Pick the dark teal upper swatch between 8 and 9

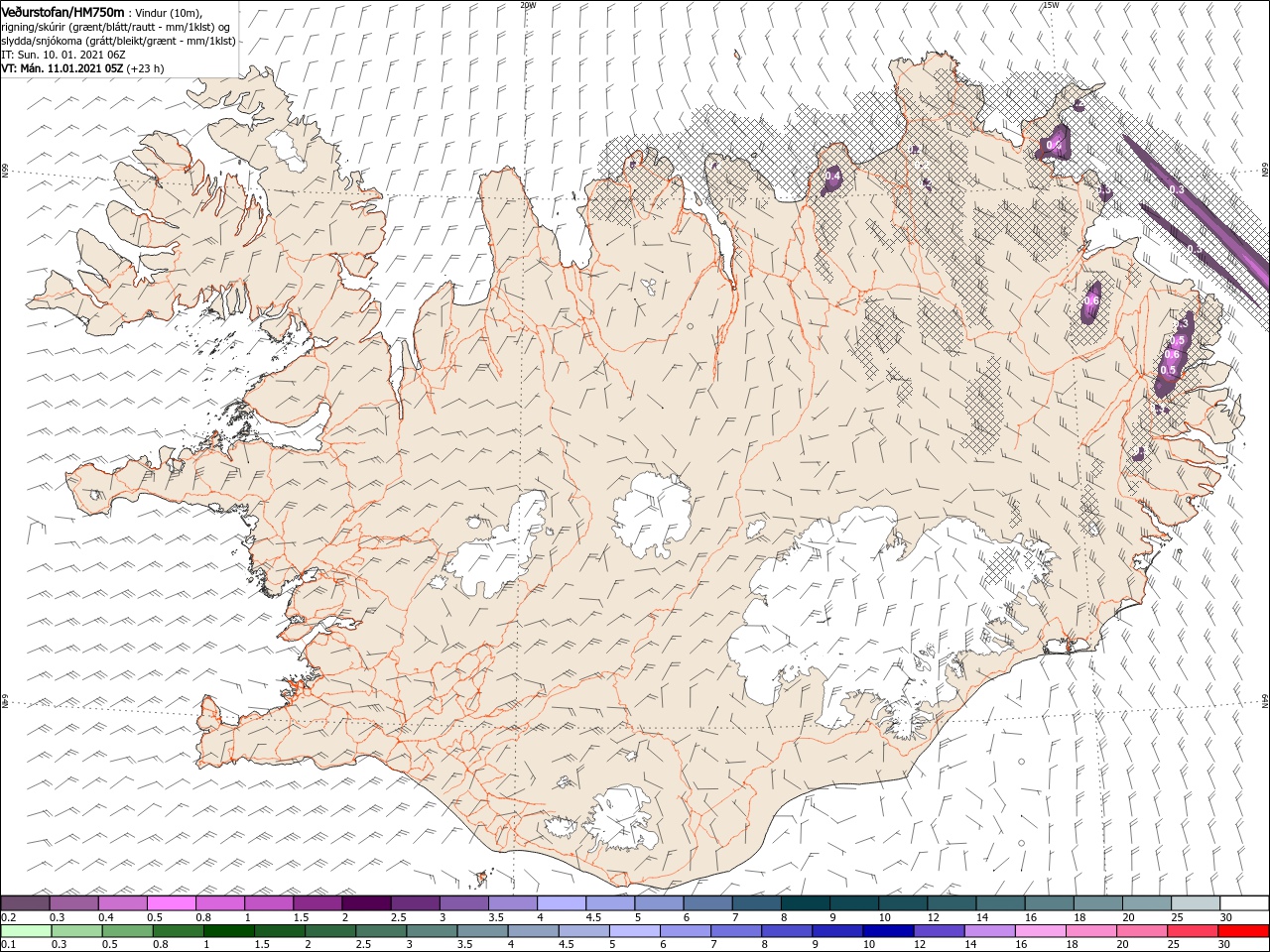806,902
